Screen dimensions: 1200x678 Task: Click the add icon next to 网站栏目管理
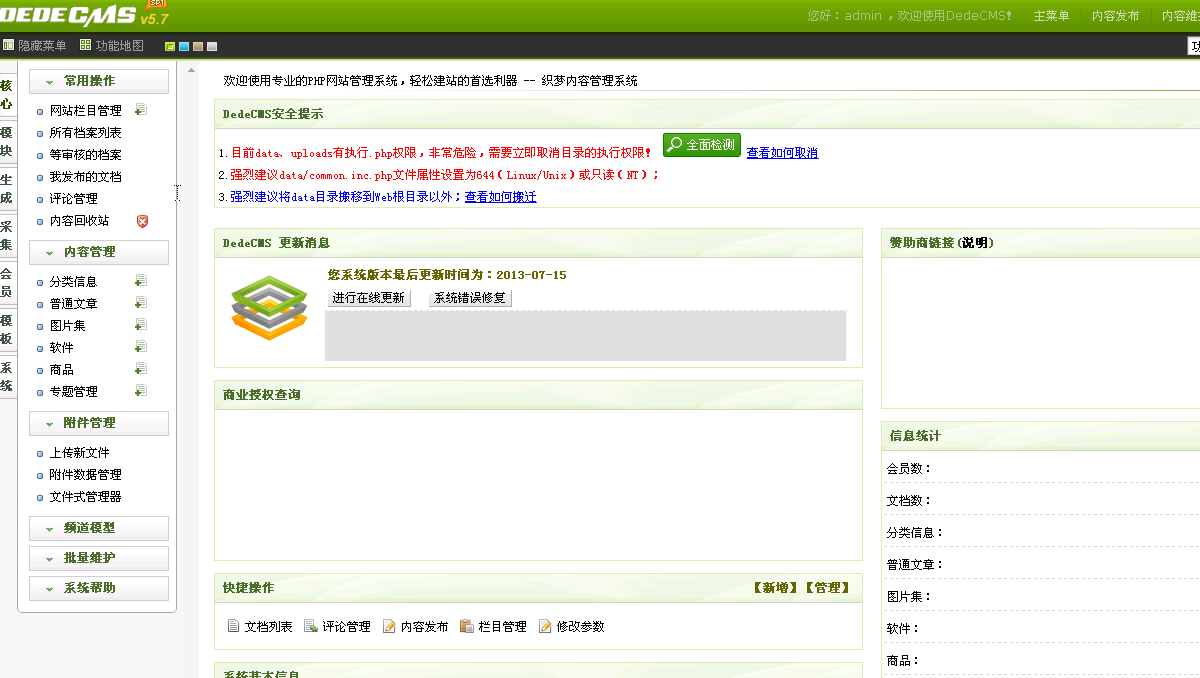click(x=141, y=110)
